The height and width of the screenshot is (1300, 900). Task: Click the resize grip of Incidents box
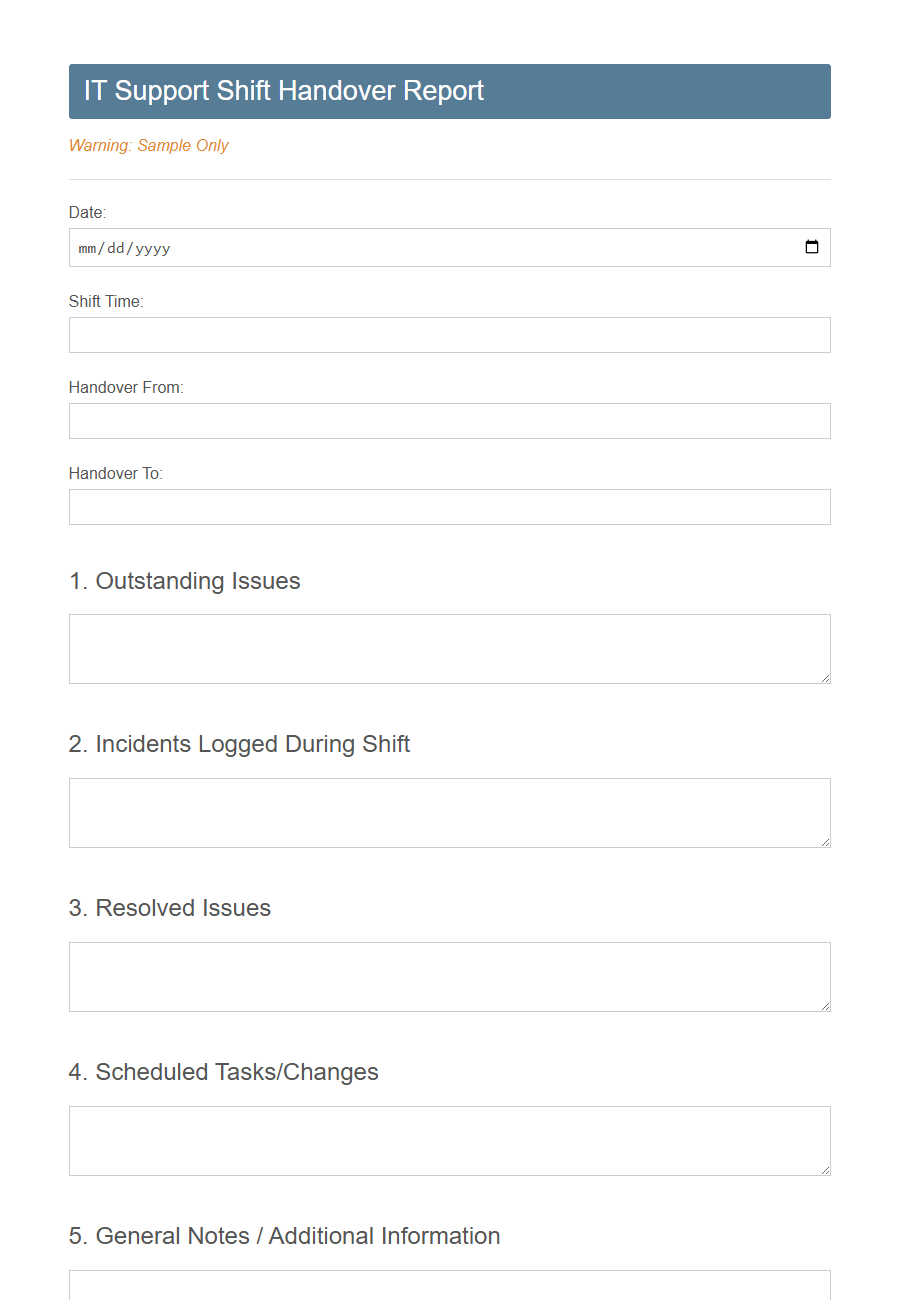pyautogui.click(x=825, y=843)
